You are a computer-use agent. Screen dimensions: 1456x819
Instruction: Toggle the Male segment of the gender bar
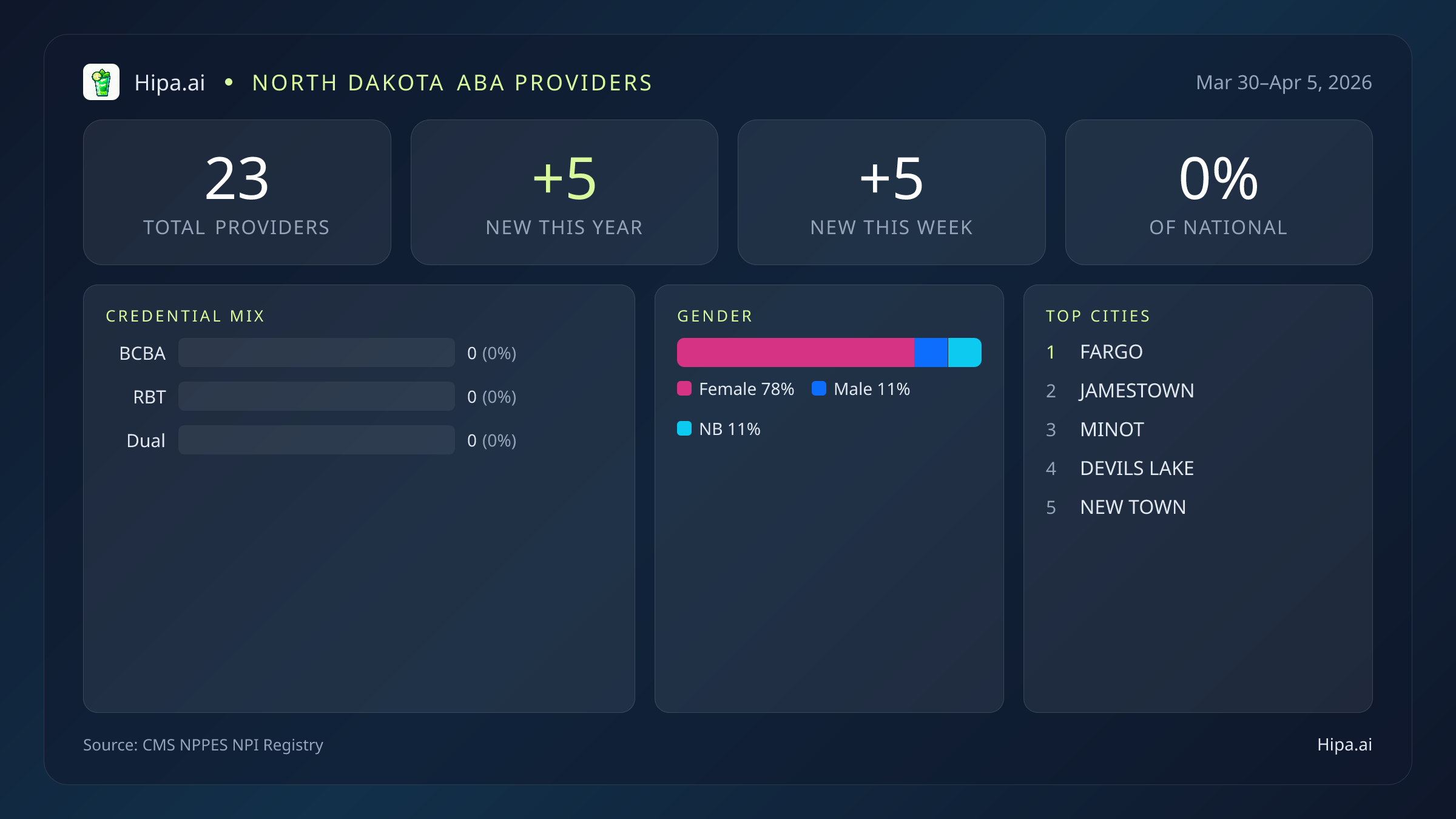point(930,351)
